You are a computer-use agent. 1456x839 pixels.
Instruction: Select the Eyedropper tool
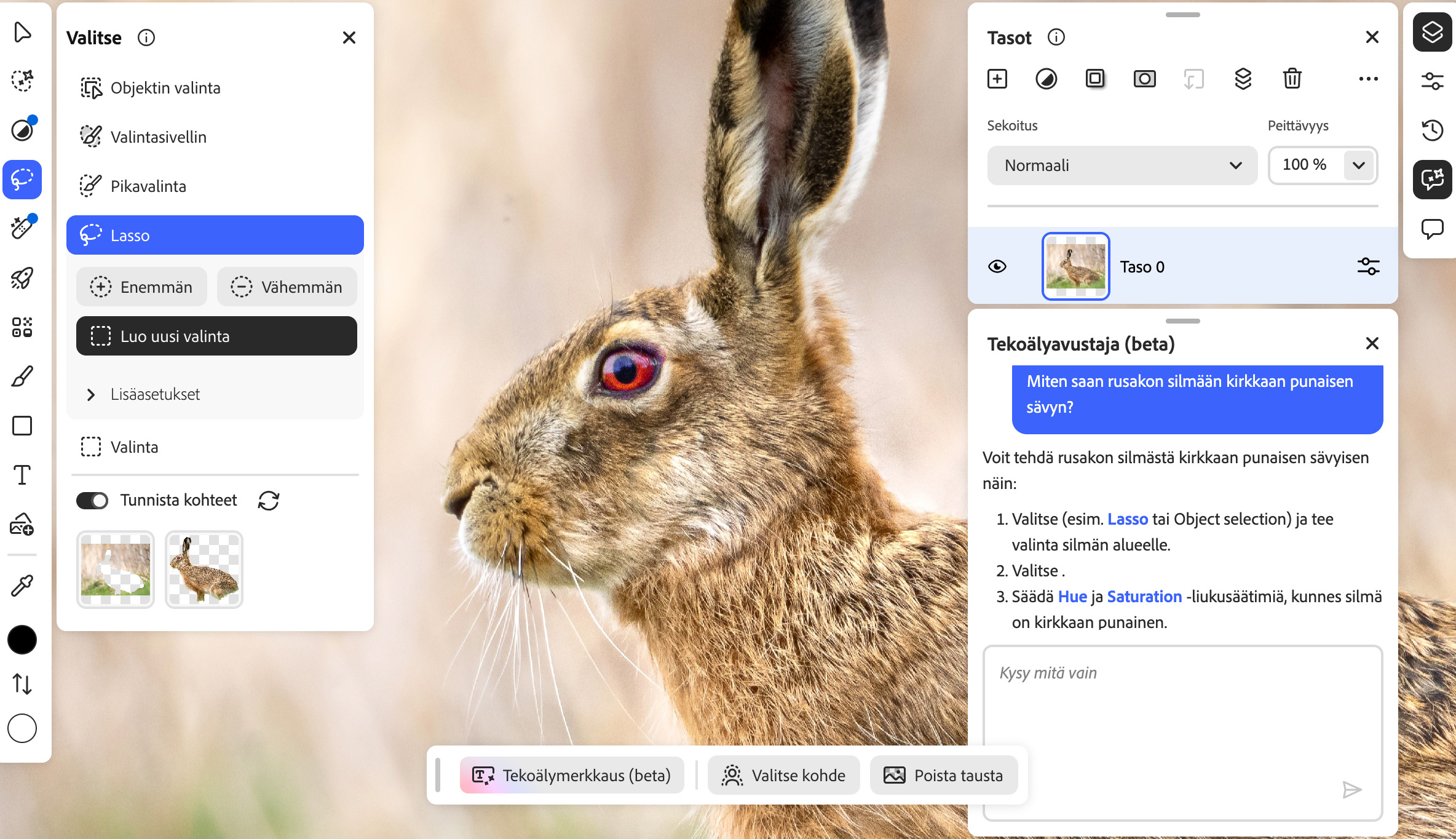pyautogui.click(x=22, y=586)
